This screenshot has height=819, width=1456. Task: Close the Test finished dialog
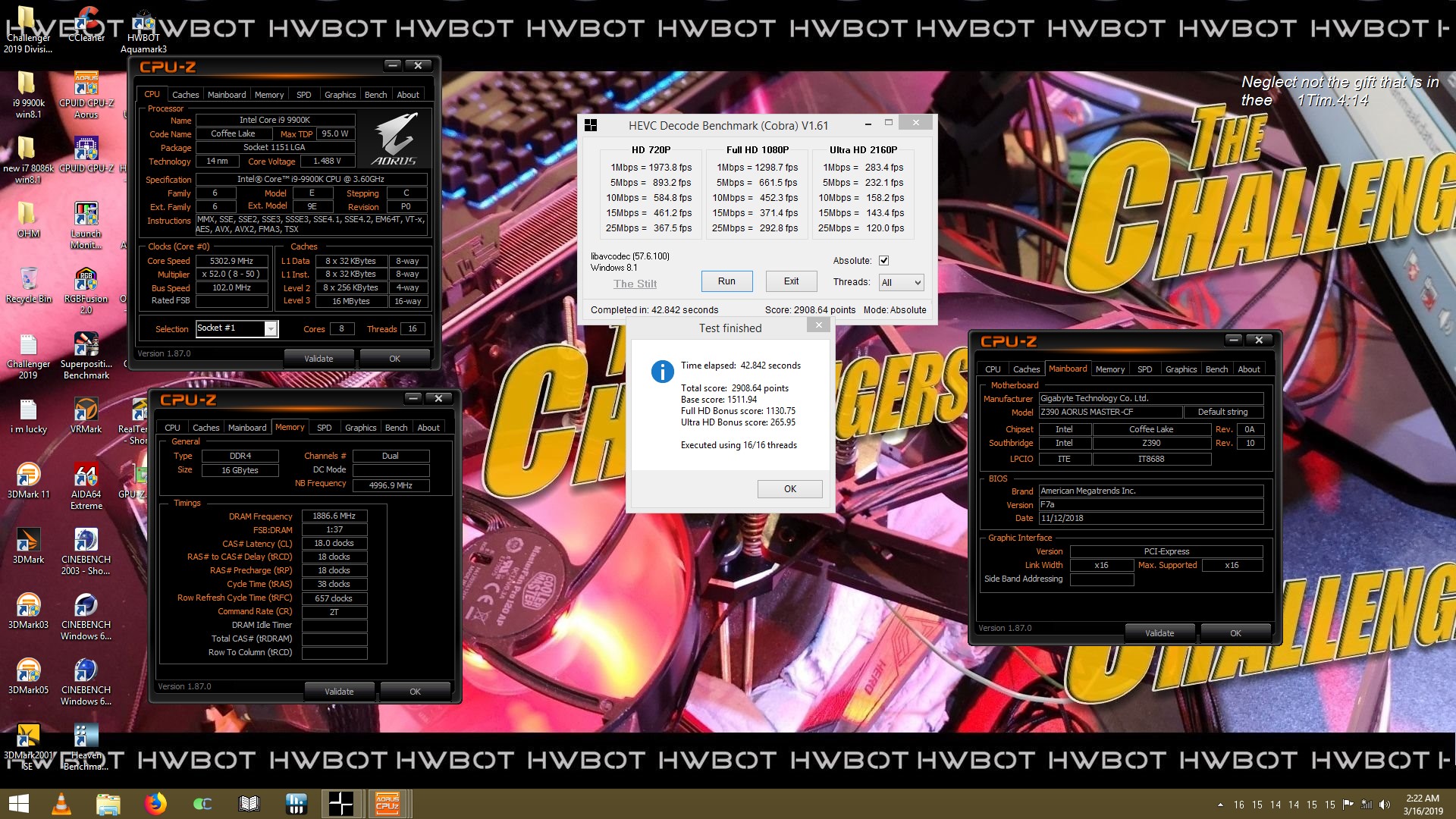[x=818, y=325]
